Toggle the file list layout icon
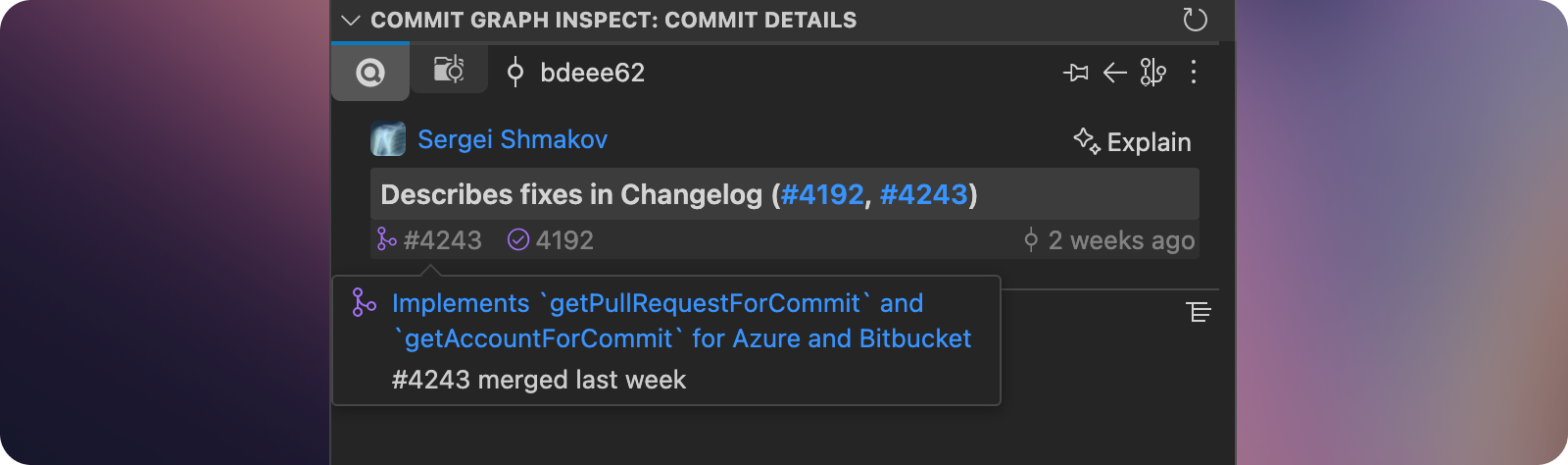1568x465 pixels. [1199, 312]
